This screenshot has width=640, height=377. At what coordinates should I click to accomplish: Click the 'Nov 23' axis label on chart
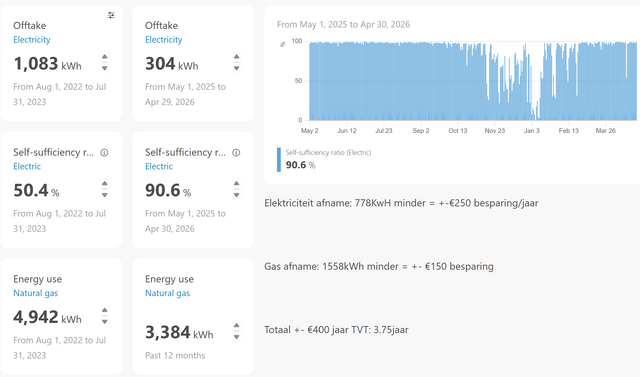click(x=495, y=131)
